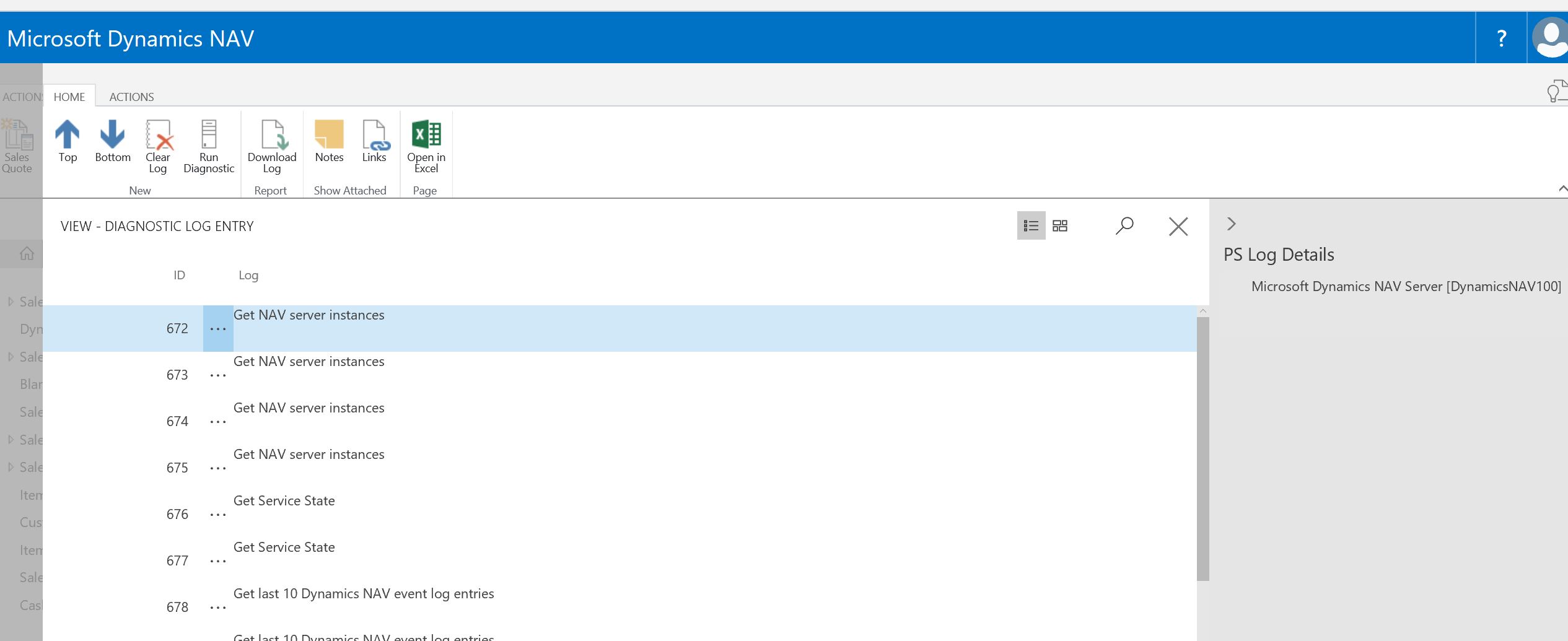Collapse the PS Log Details pane
This screenshot has height=641, width=1568.
coord(1230,224)
